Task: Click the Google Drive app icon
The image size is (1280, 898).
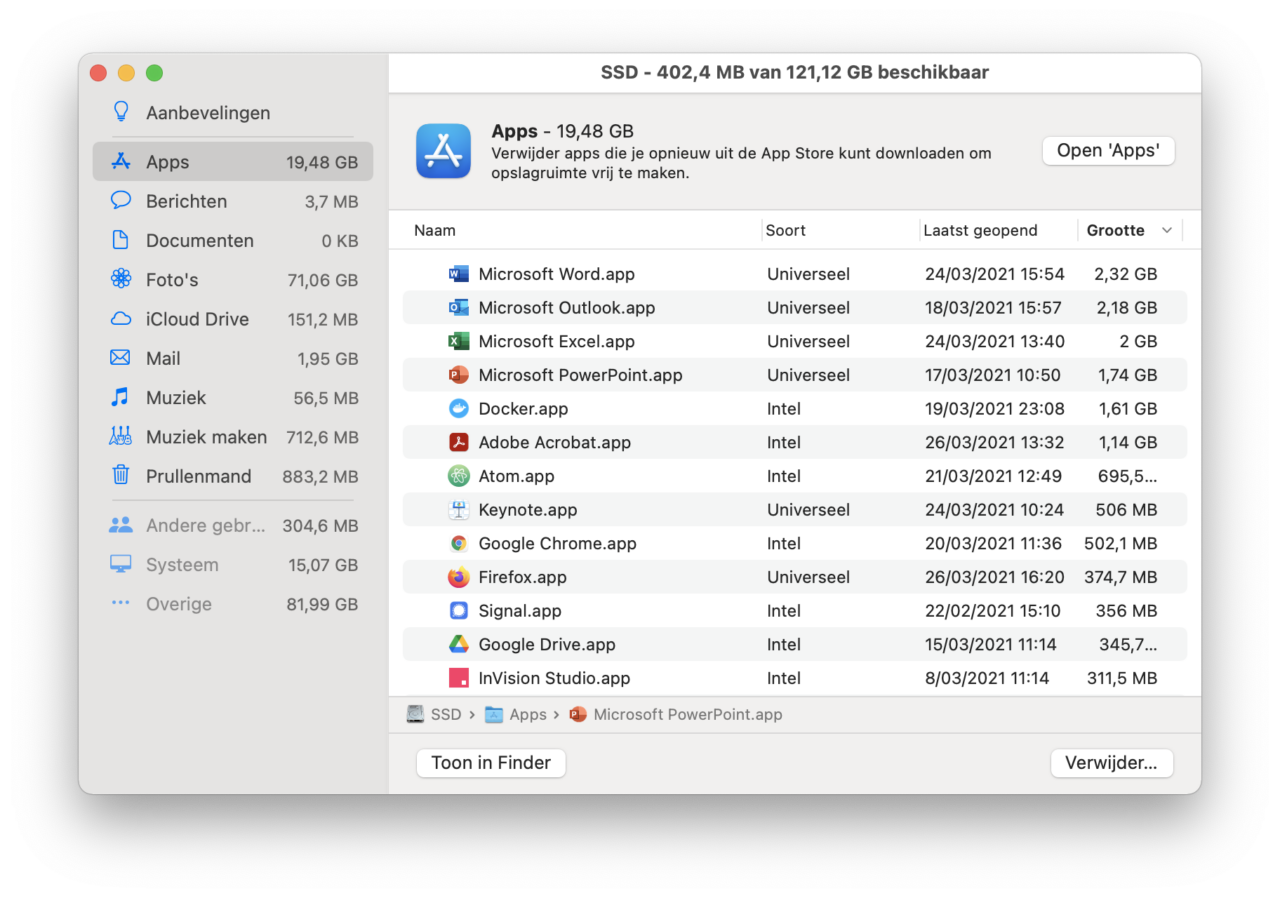Action: tap(459, 644)
